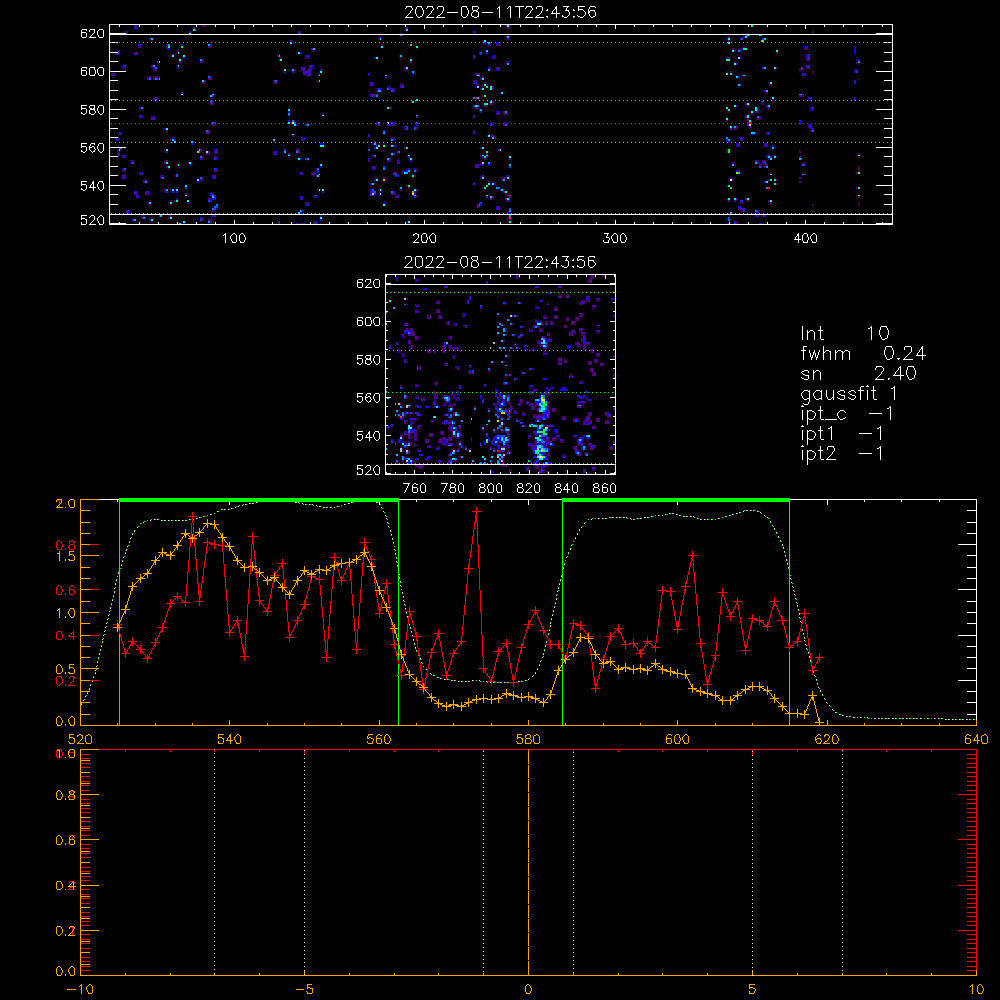
Task: Click the orange 2.0 y-axis label on profile plot
Action: click(x=66, y=504)
